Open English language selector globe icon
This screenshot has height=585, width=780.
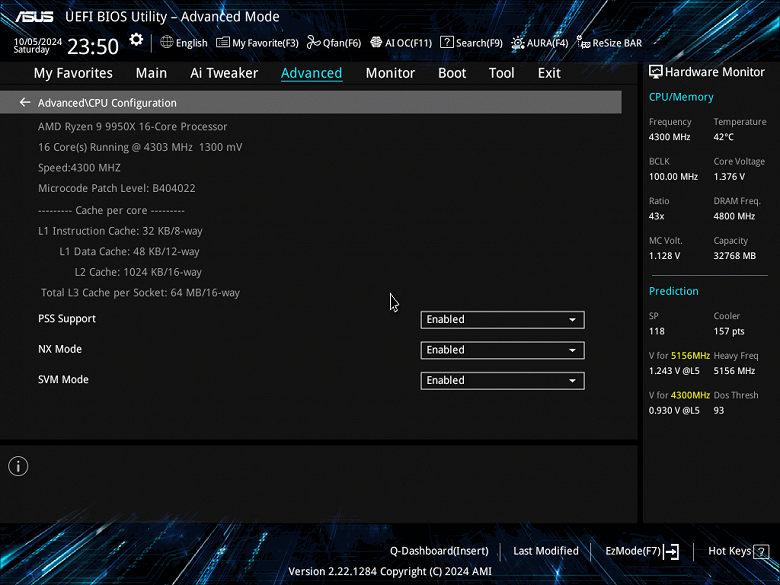coord(167,42)
